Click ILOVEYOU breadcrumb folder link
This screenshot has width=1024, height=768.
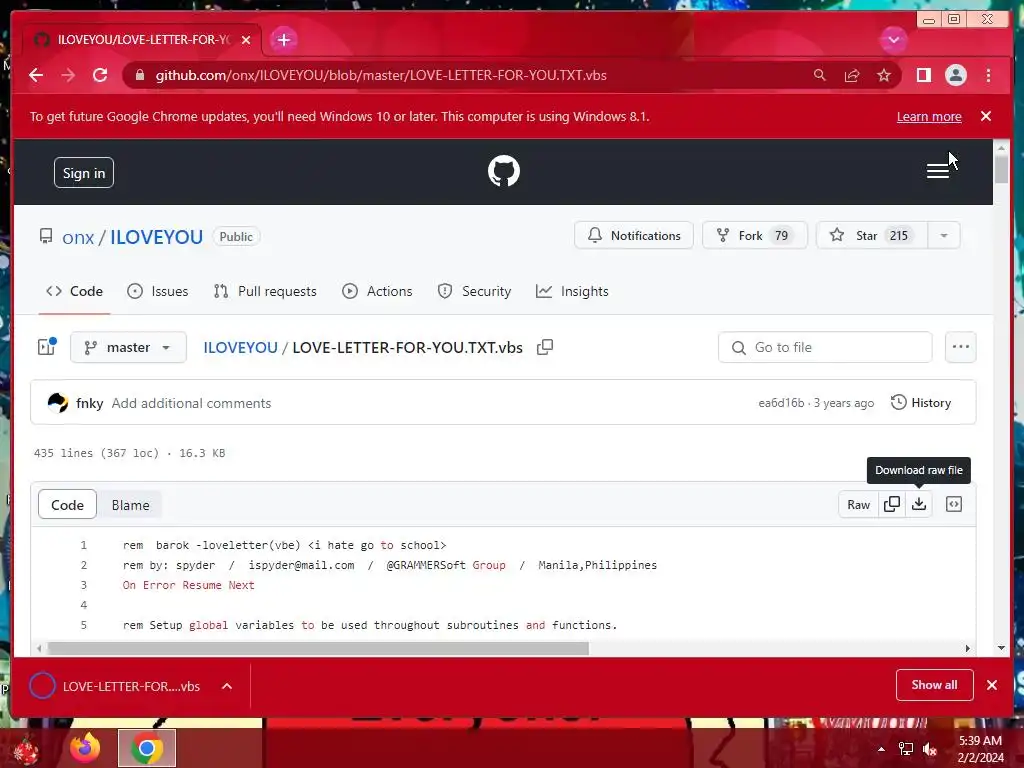240,347
